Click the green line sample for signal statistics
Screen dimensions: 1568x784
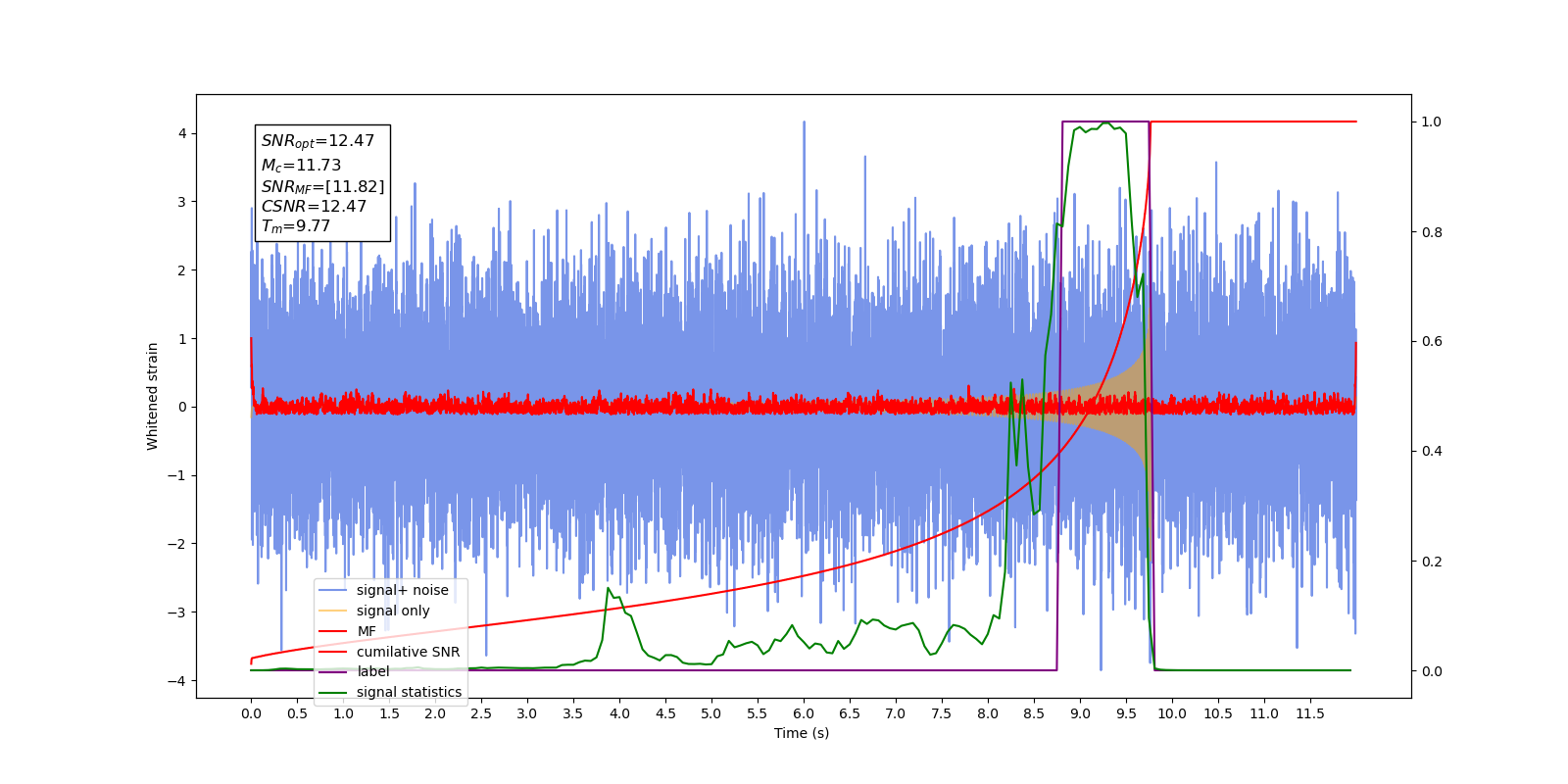tap(334, 692)
